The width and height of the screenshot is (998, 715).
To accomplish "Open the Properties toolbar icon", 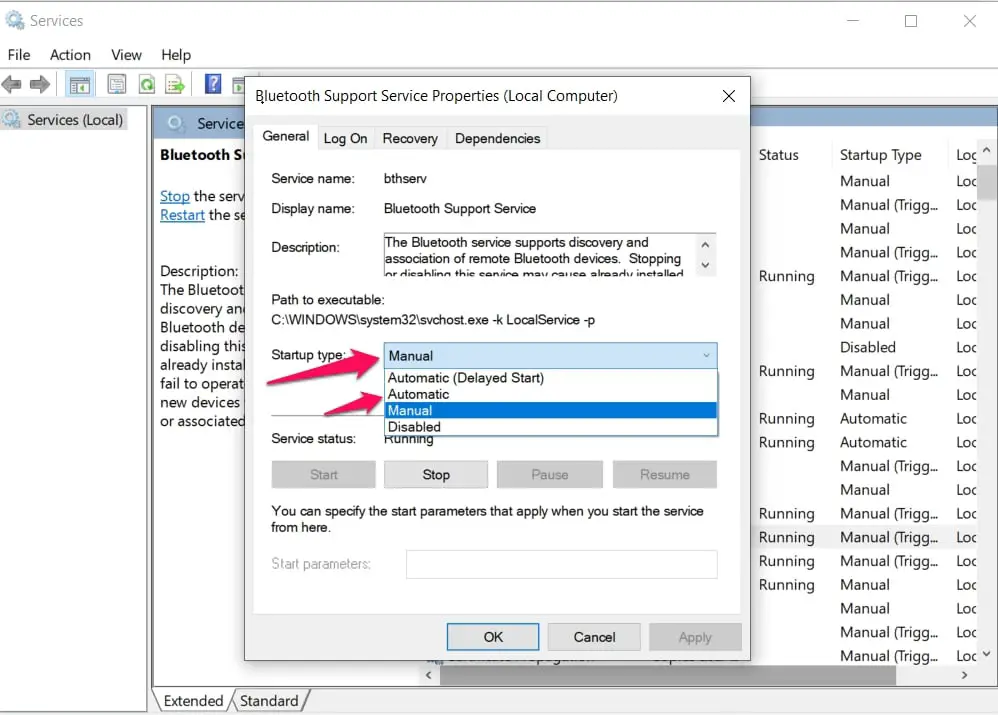I will (x=117, y=84).
